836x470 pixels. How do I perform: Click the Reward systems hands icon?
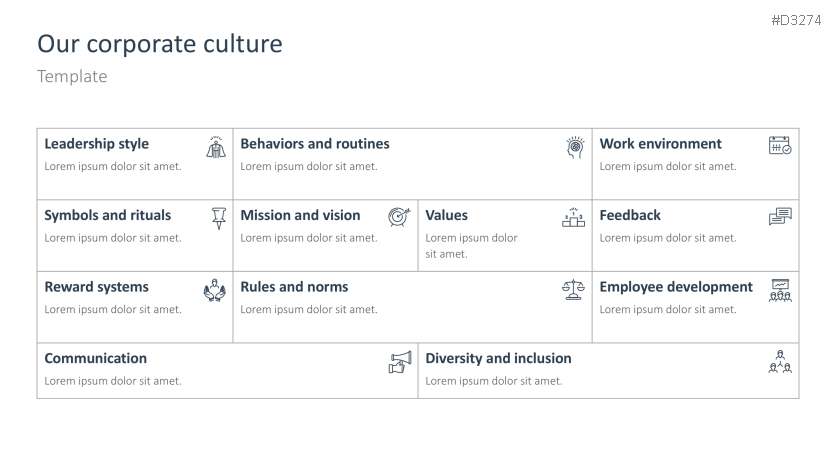pos(215,290)
